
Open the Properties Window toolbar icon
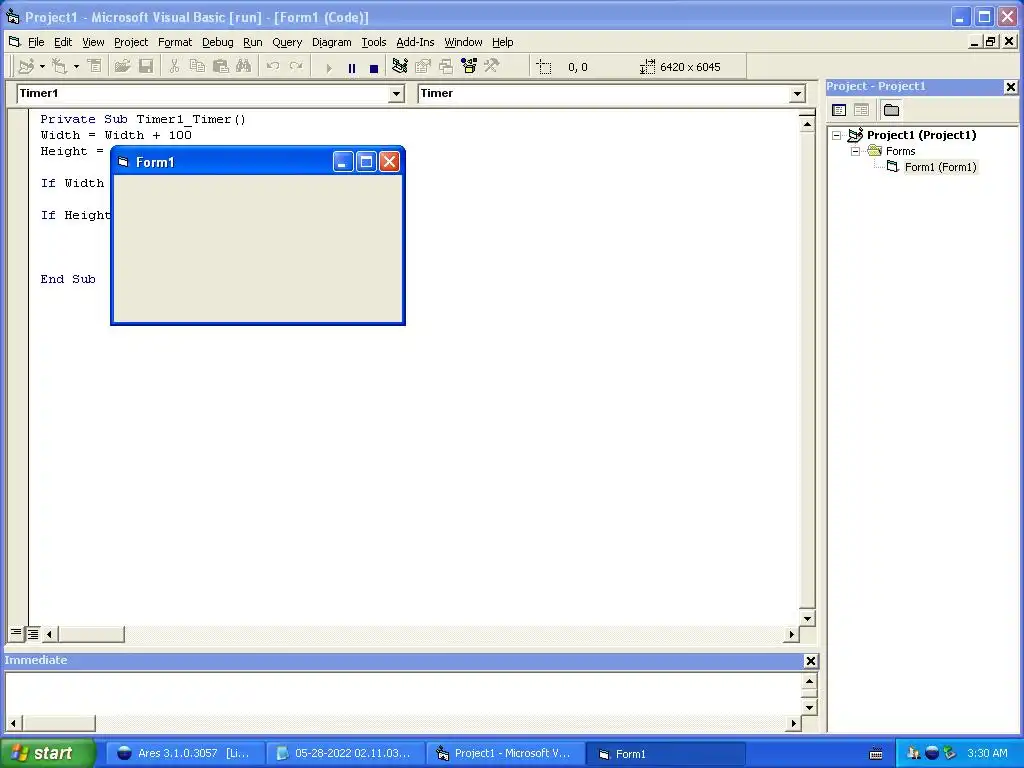[423, 66]
